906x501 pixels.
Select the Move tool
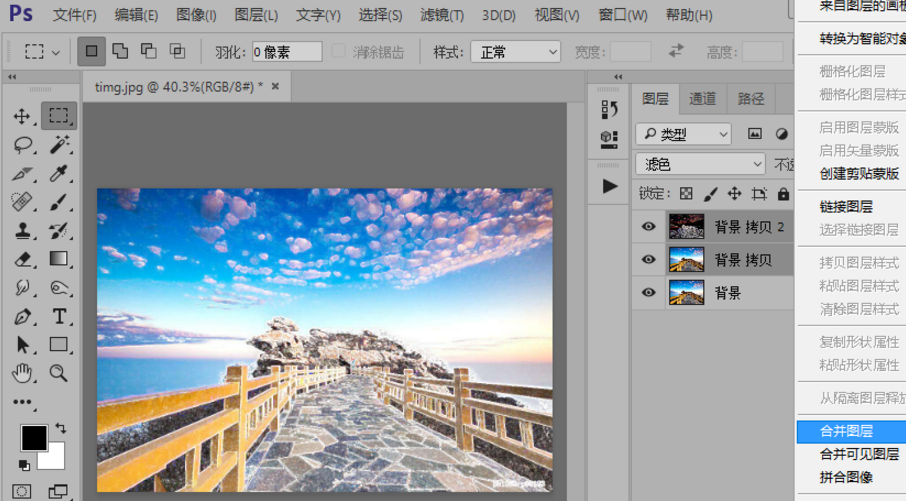tap(22, 116)
